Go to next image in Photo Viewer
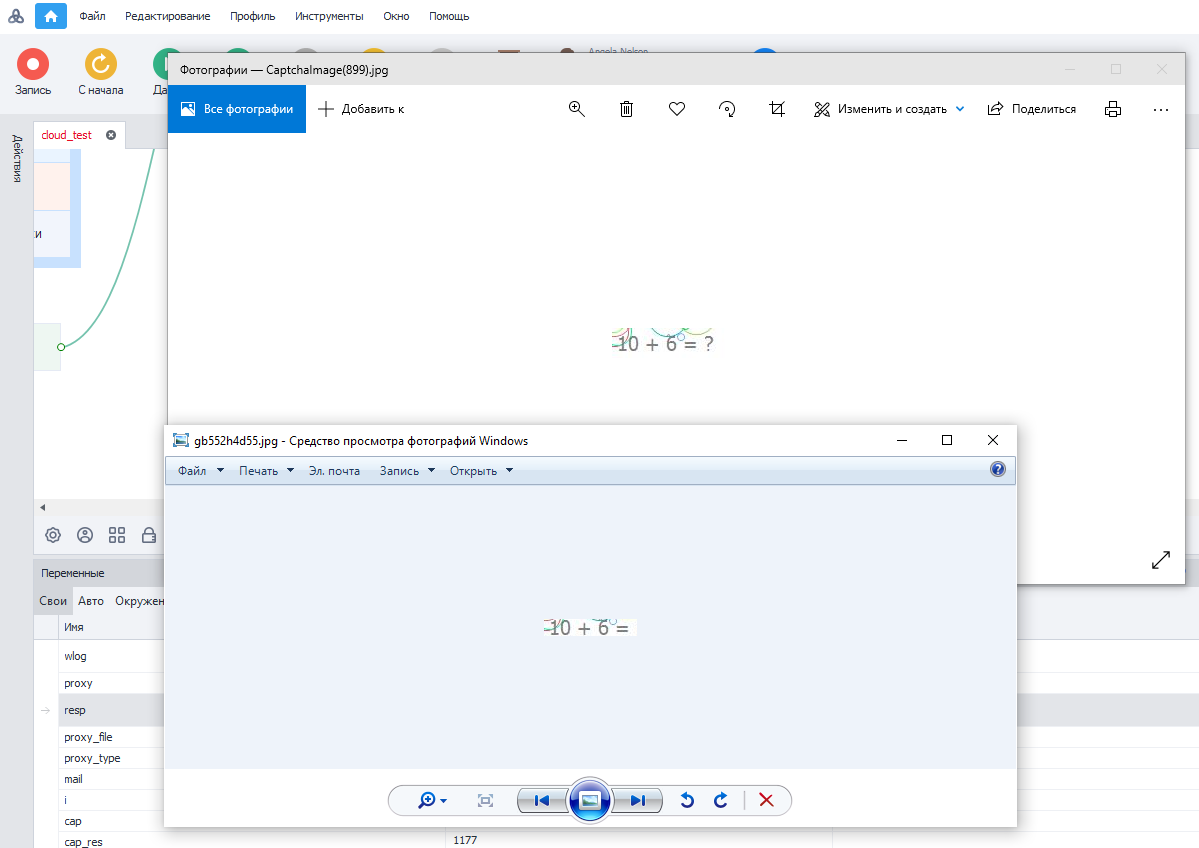Image resolution: width=1199 pixels, height=848 pixels. 638,801
